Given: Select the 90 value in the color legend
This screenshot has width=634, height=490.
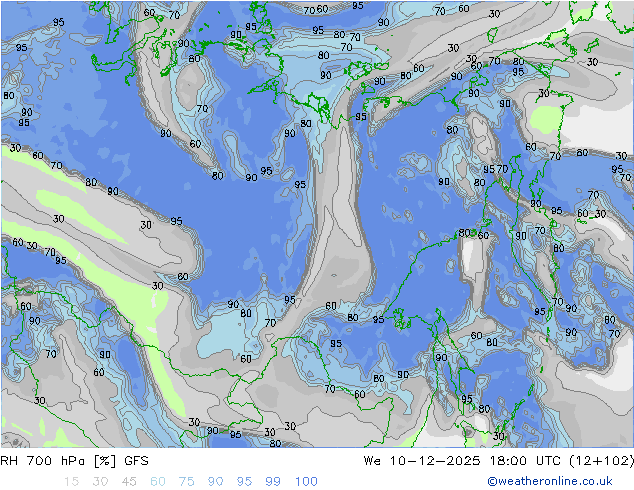Looking at the screenshot, I should [216, 482].
